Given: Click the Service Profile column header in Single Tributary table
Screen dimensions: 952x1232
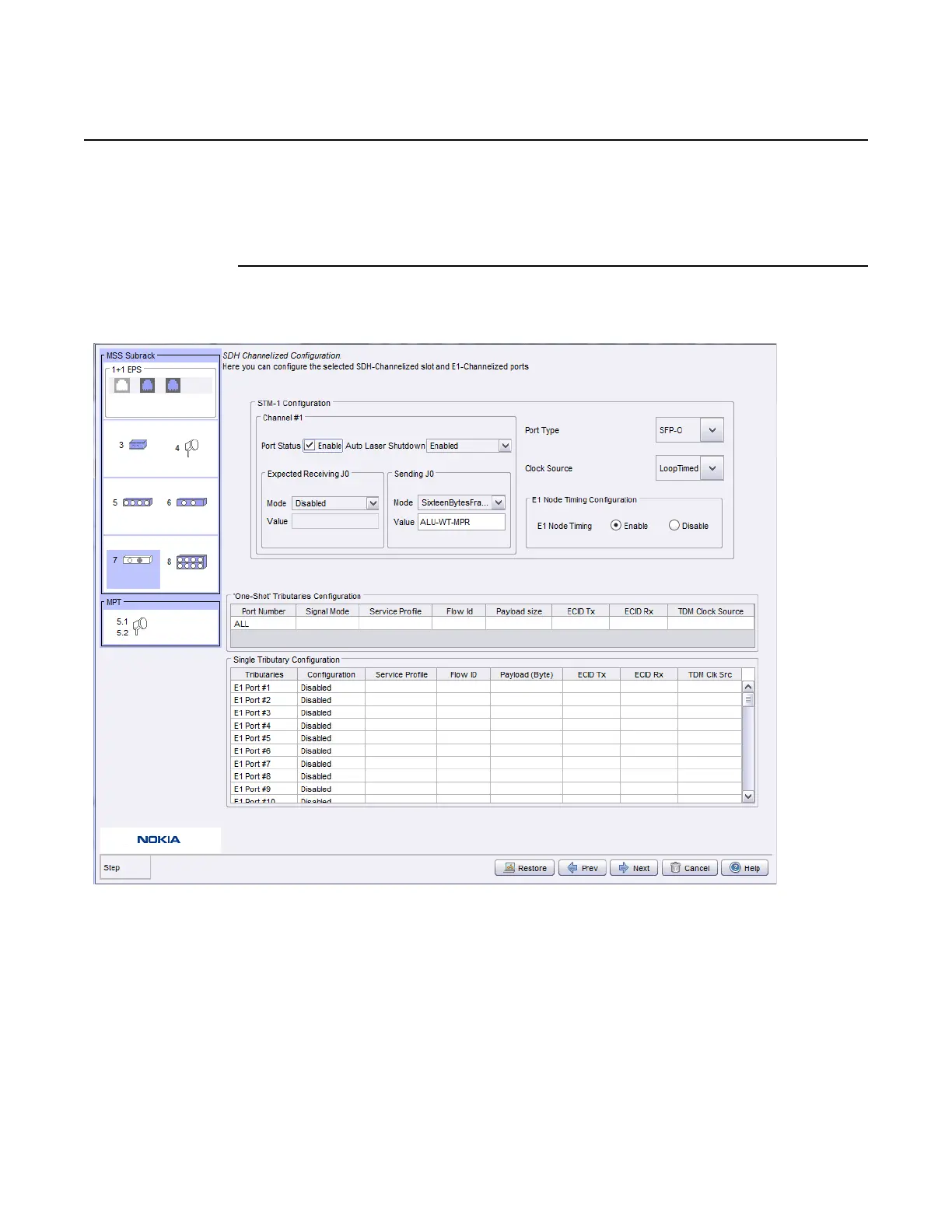Looking at the screenshot, I should tap(401, 675).
